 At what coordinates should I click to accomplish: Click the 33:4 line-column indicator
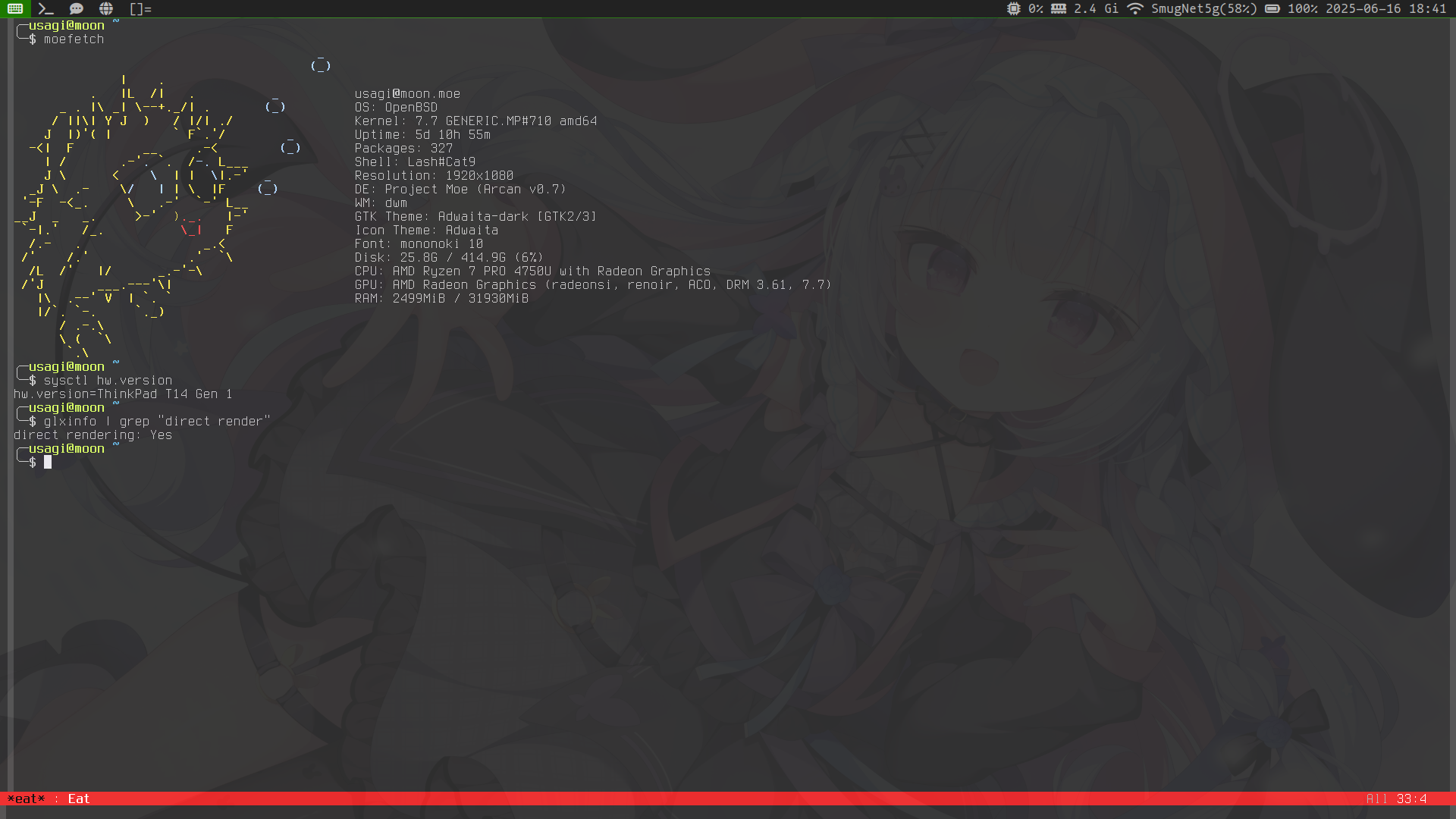1412,799
